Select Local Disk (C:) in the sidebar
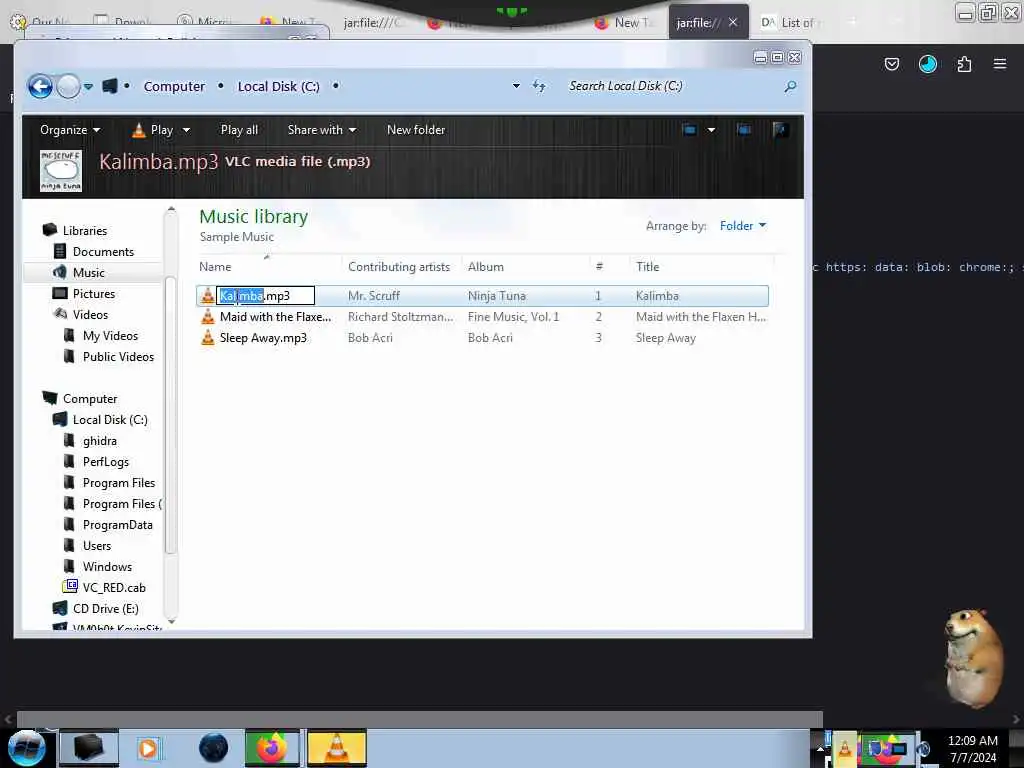The height and width of the screenshot is (768, 1024). [x=109, y=419]
